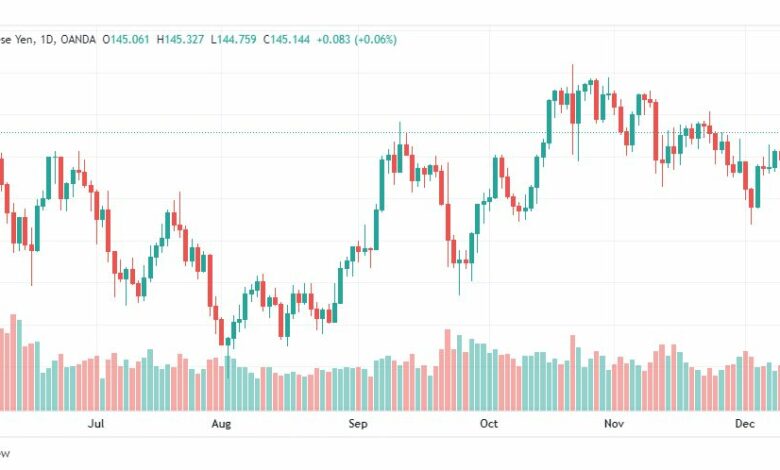
Task: Open the 1D interval label in chart legend
Action: pyautogui.click(x=46, y=39)
